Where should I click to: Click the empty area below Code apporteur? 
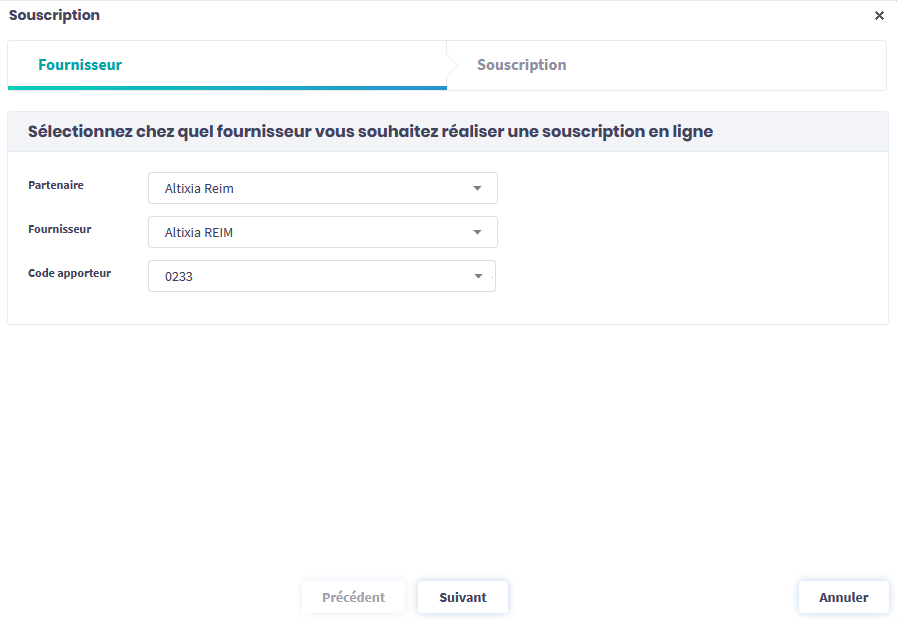click(448, 440)
